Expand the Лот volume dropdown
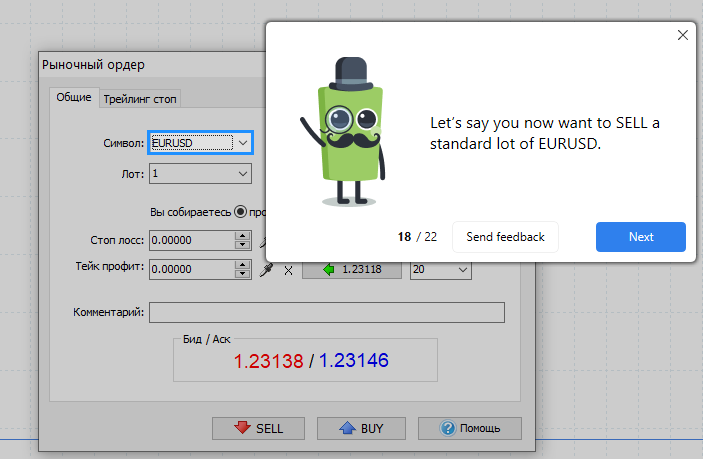 (242, 174)
